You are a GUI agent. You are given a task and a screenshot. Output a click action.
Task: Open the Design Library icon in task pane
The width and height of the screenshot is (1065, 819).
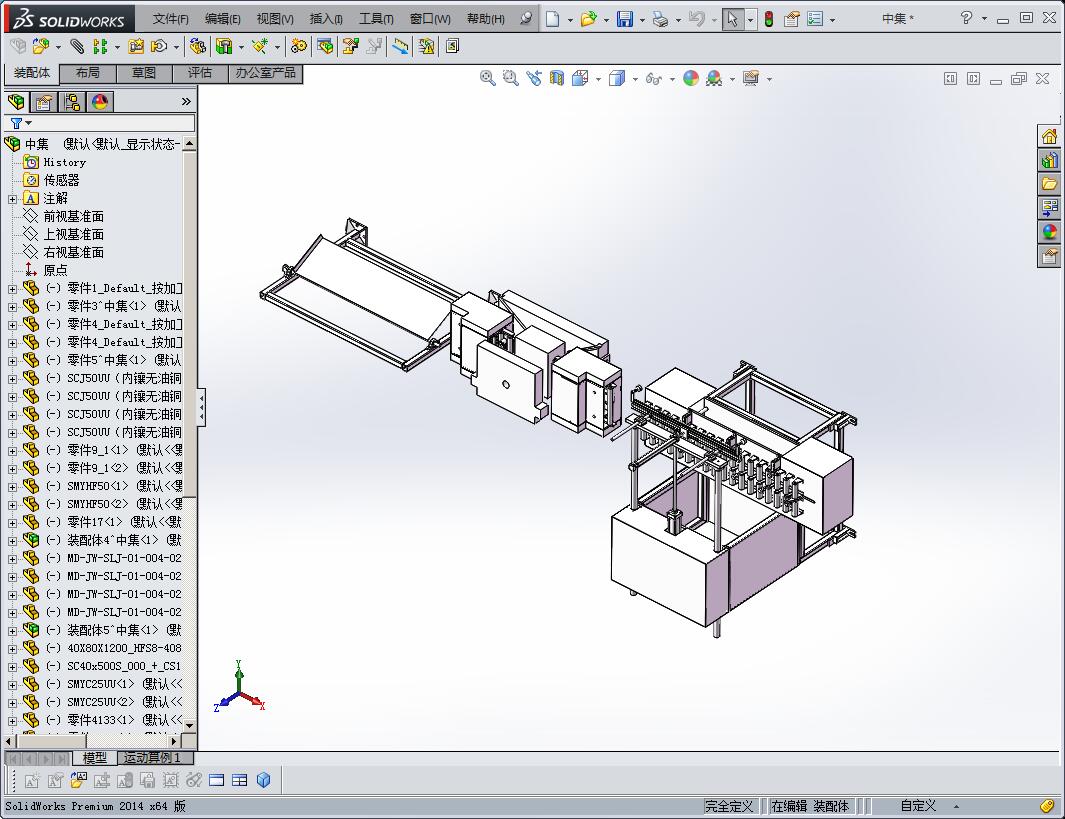pyautogui.click(x=1049, y=160)
